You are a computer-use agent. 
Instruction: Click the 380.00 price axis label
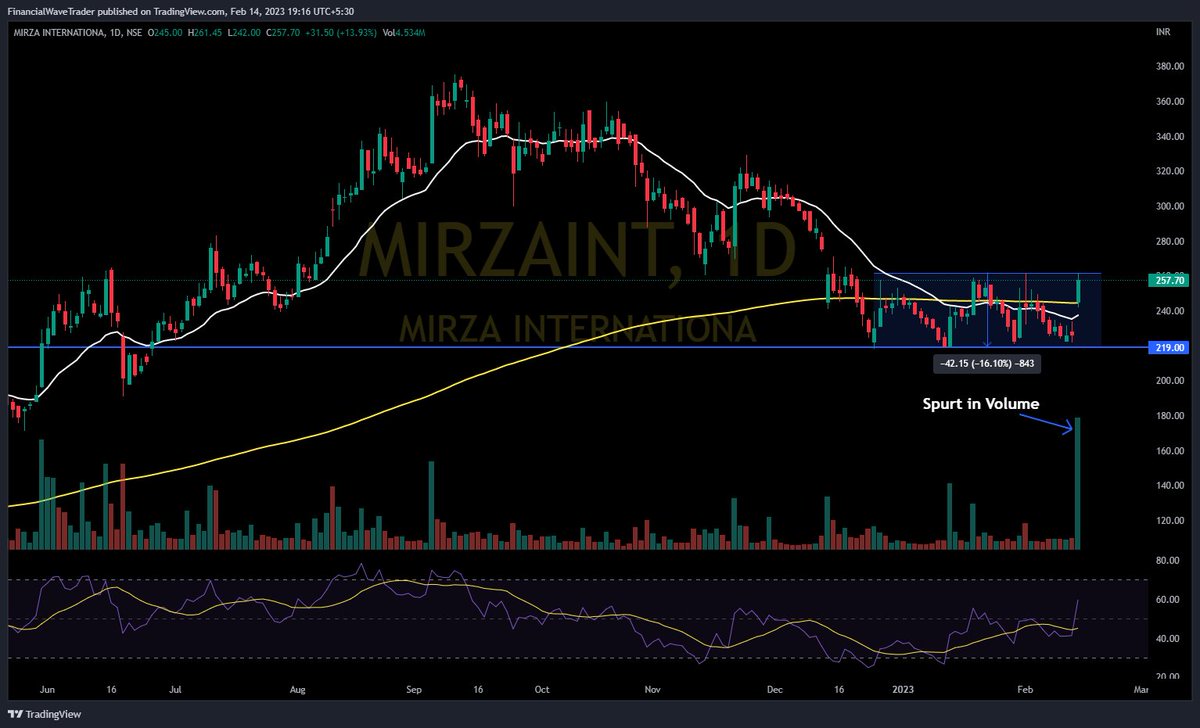coord(1171,66)
